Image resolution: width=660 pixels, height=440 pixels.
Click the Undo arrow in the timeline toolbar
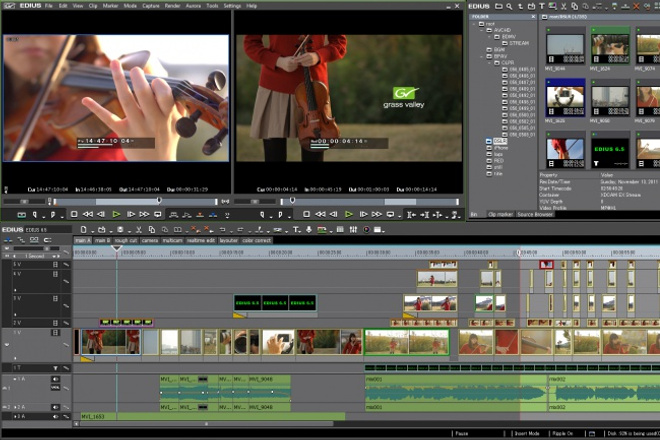(x=222, y=229)
